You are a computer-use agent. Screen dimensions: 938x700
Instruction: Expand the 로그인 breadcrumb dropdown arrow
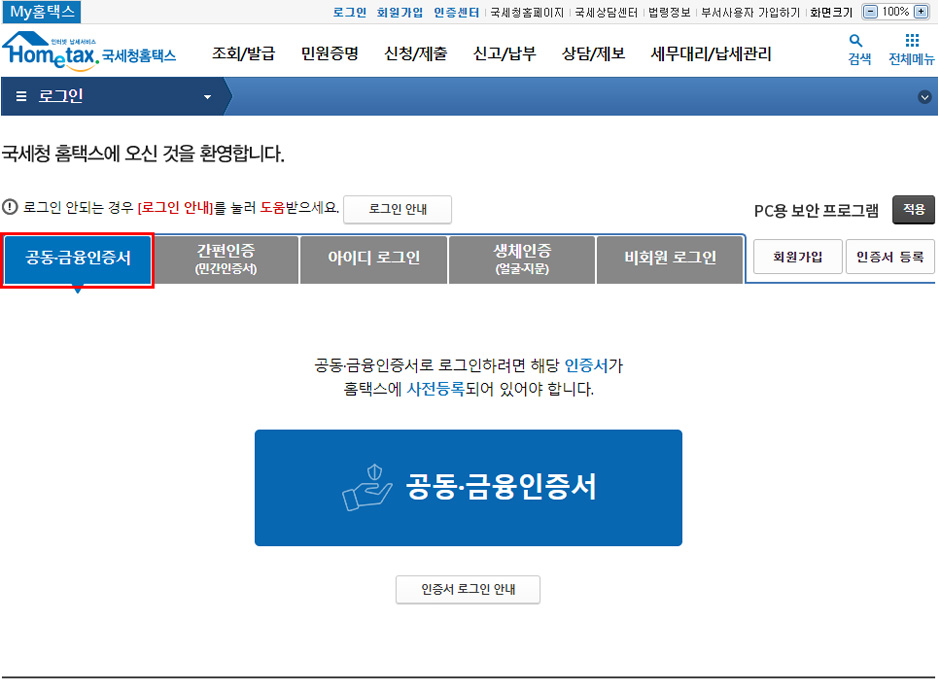(x=208, y=96)
